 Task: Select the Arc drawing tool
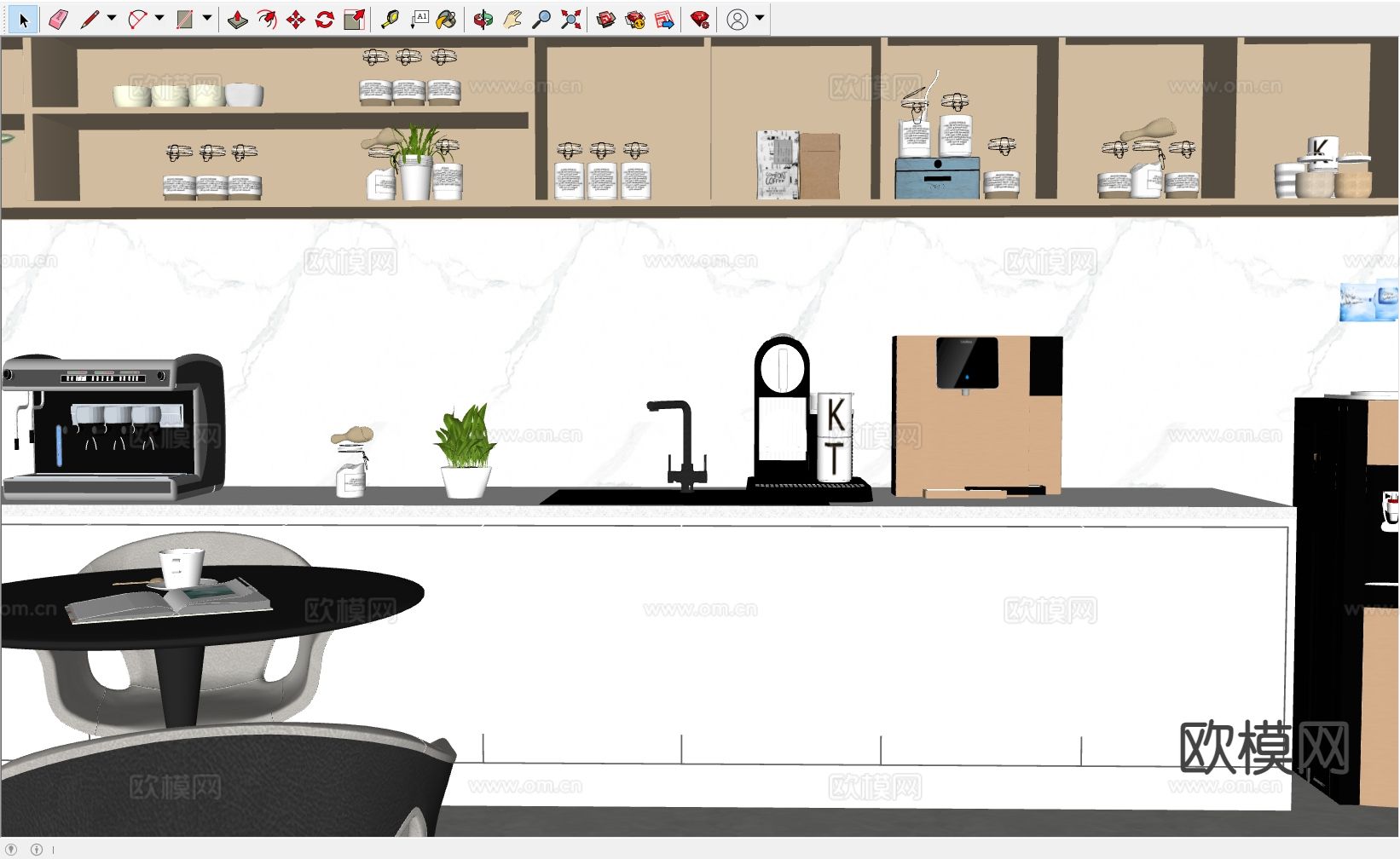click(137, 19)
